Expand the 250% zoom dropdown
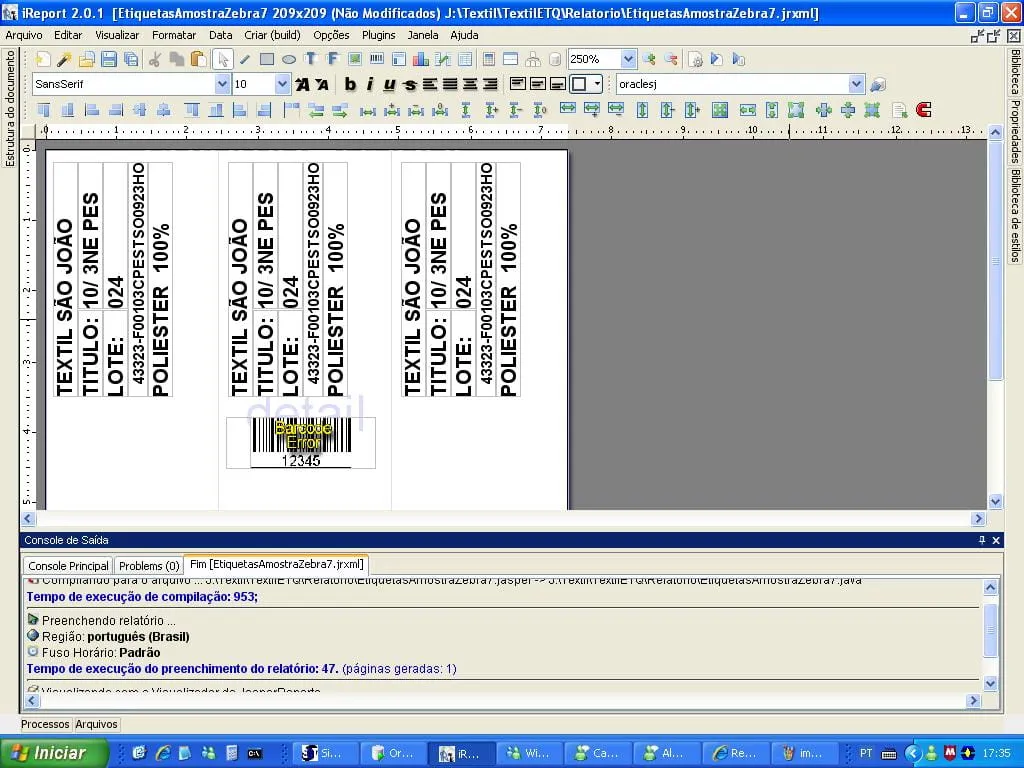 point(628,59)
